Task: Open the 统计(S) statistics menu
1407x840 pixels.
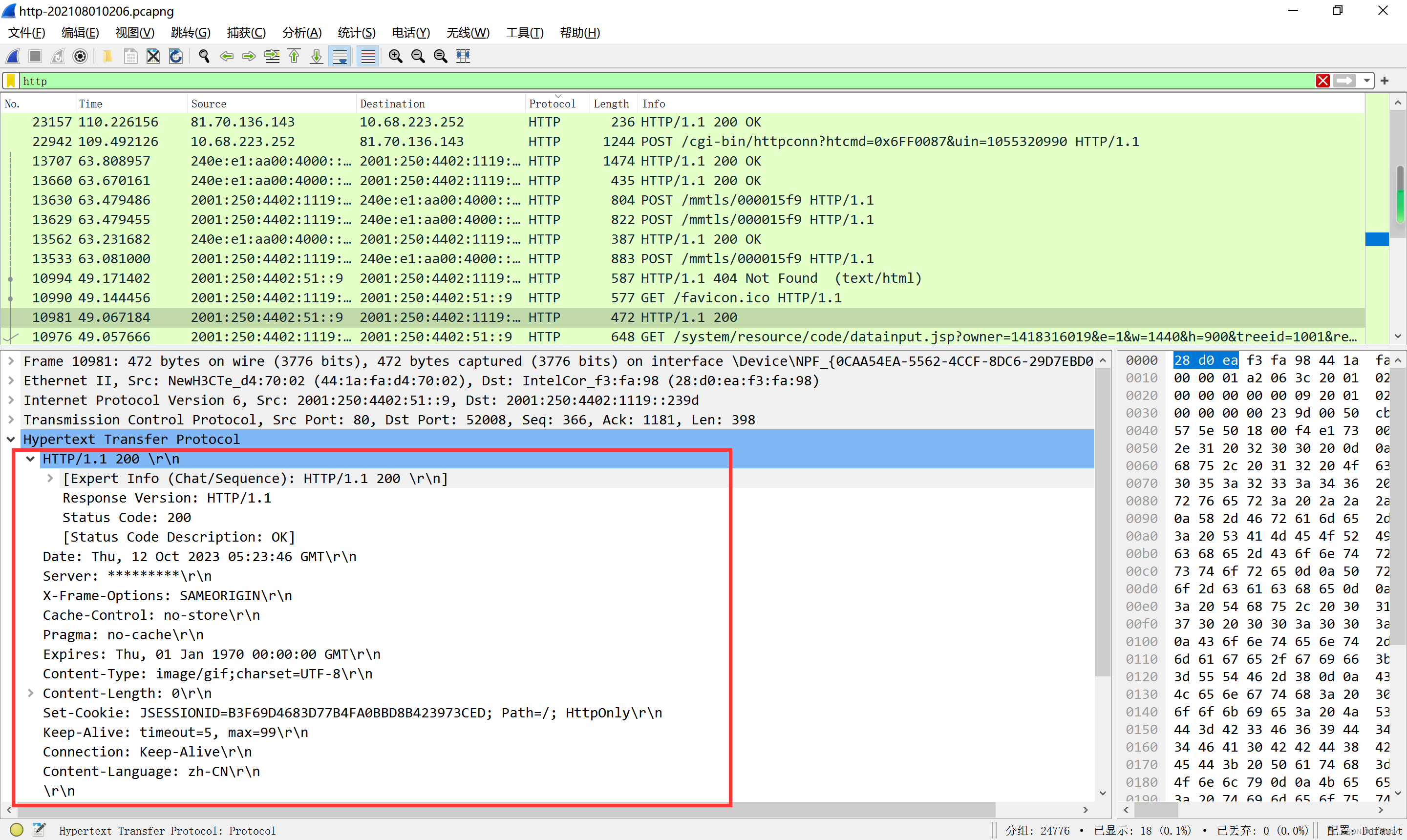Action: coord(356,33)
